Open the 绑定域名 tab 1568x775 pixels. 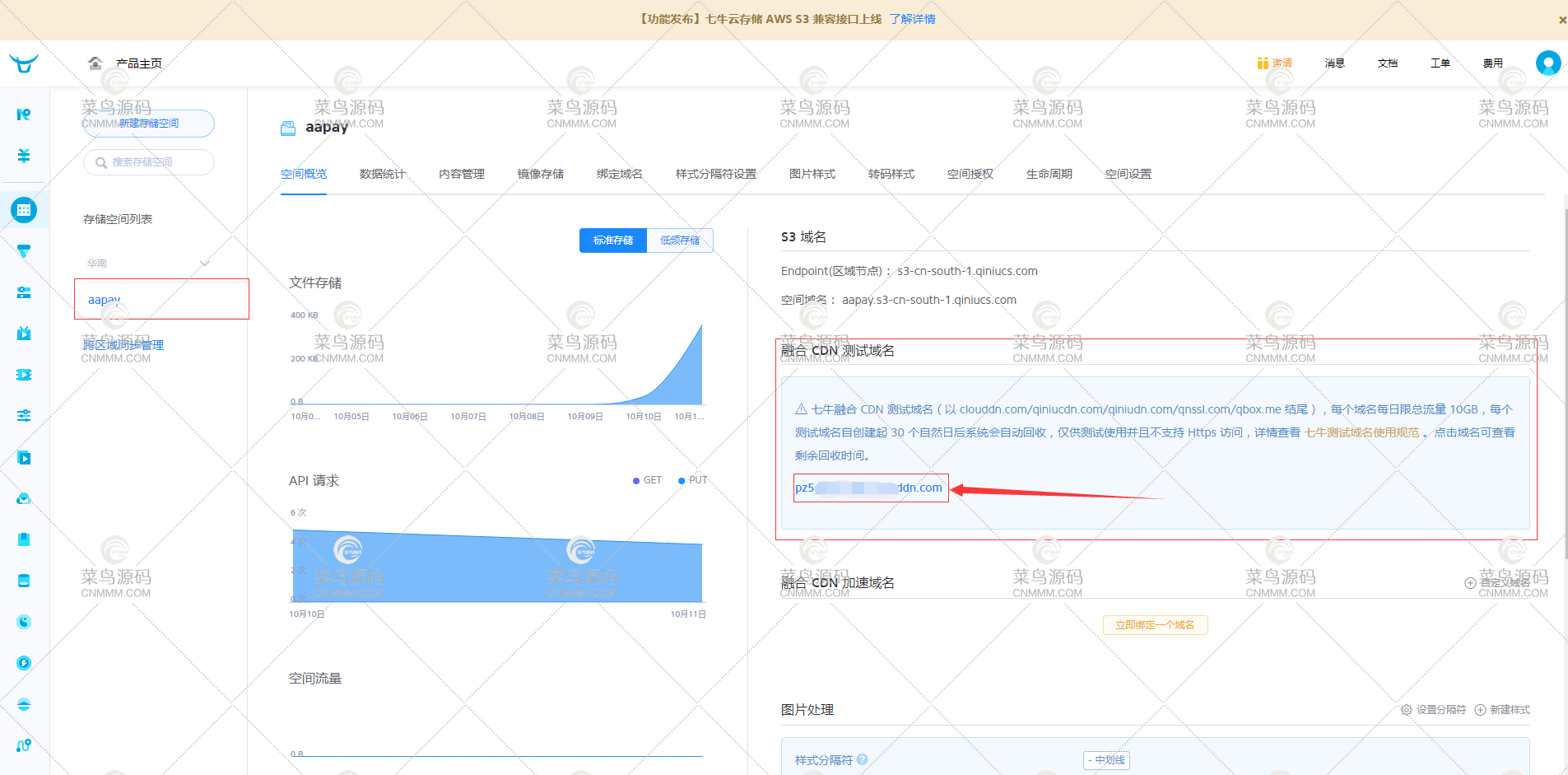pos(620,174)
